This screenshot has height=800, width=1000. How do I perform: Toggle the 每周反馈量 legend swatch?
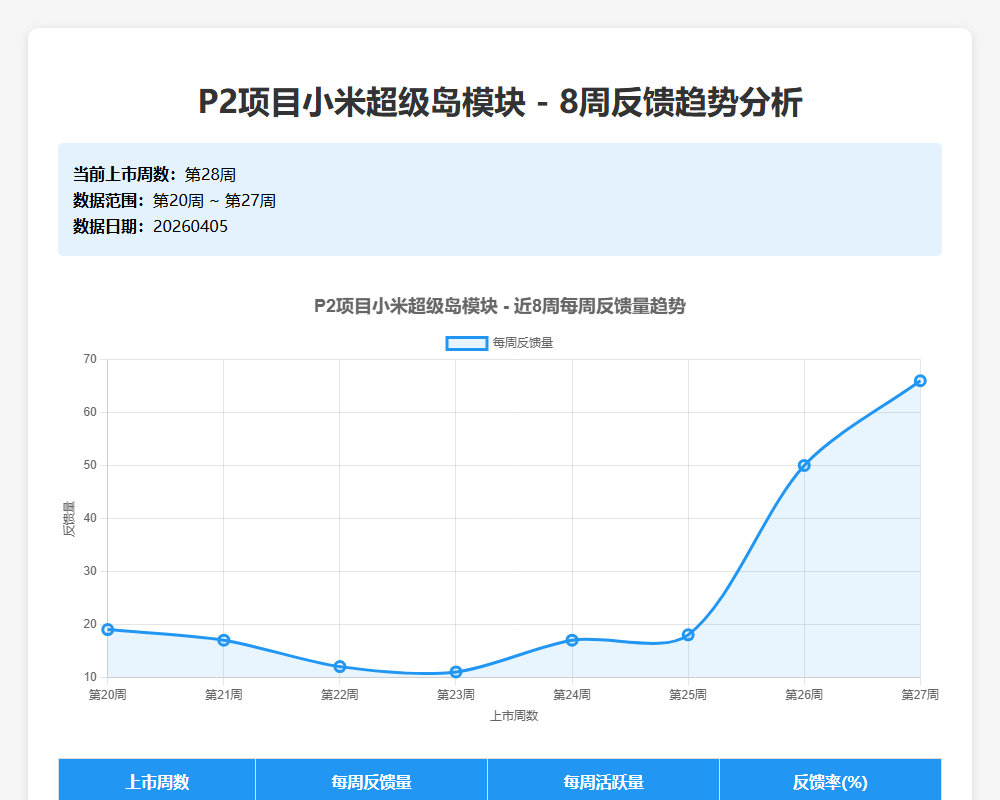click(467, 343)
